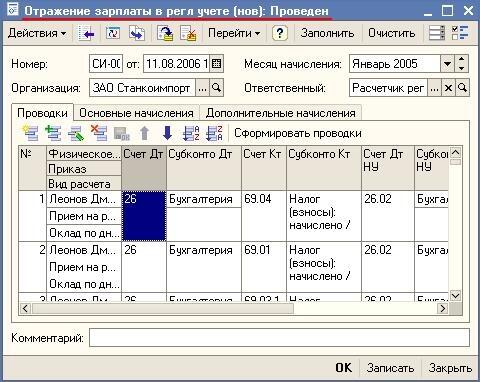Sort rows descending Z-A icon

214,133
